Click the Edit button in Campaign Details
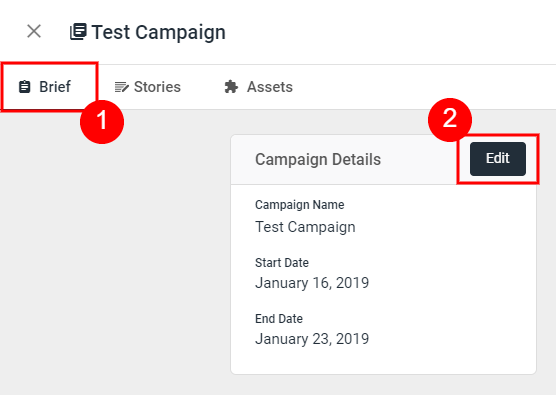This screenshot has height=395, width=556. click(x=498, y=158)
